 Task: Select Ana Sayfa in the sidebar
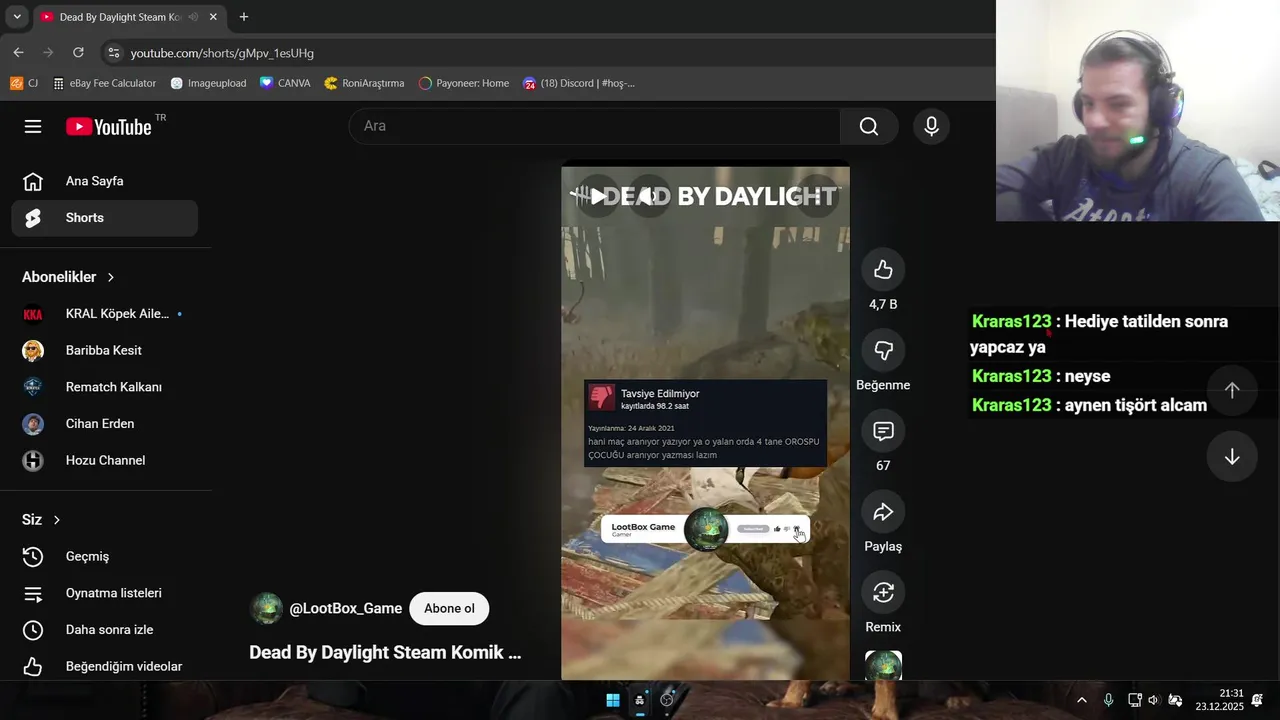click(105, 181)
